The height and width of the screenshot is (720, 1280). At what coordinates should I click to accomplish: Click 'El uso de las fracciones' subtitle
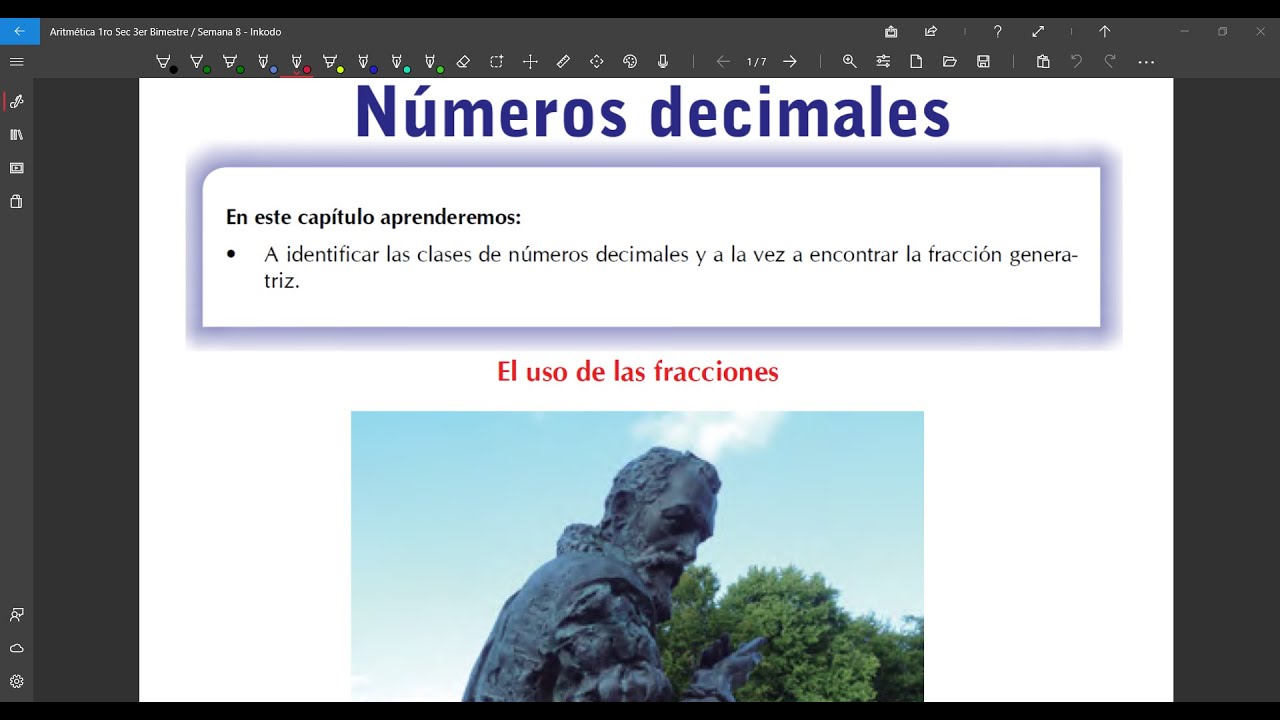[x=637, y=372]
